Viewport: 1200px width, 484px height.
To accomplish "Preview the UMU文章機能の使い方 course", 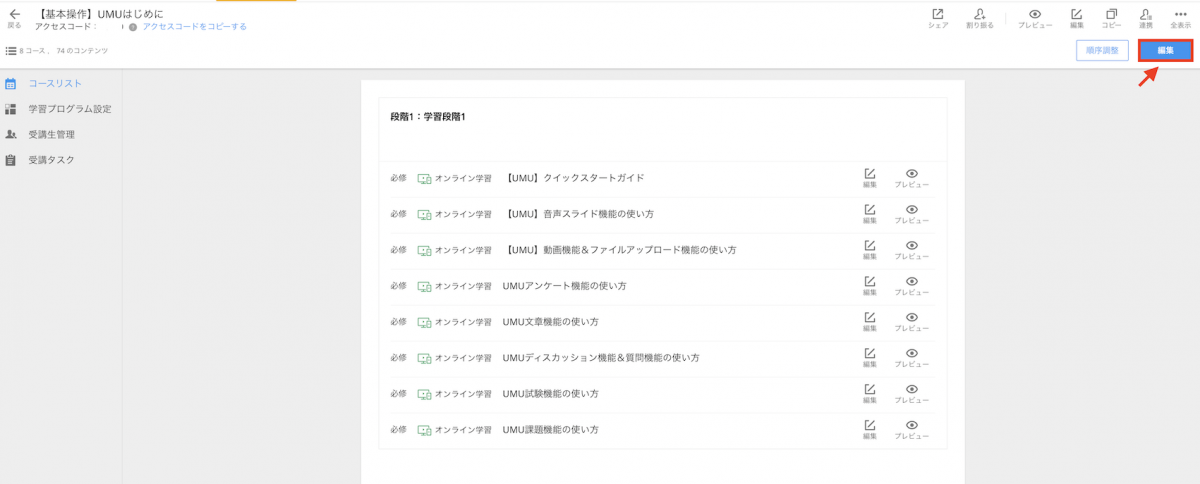I will (911, 322).
